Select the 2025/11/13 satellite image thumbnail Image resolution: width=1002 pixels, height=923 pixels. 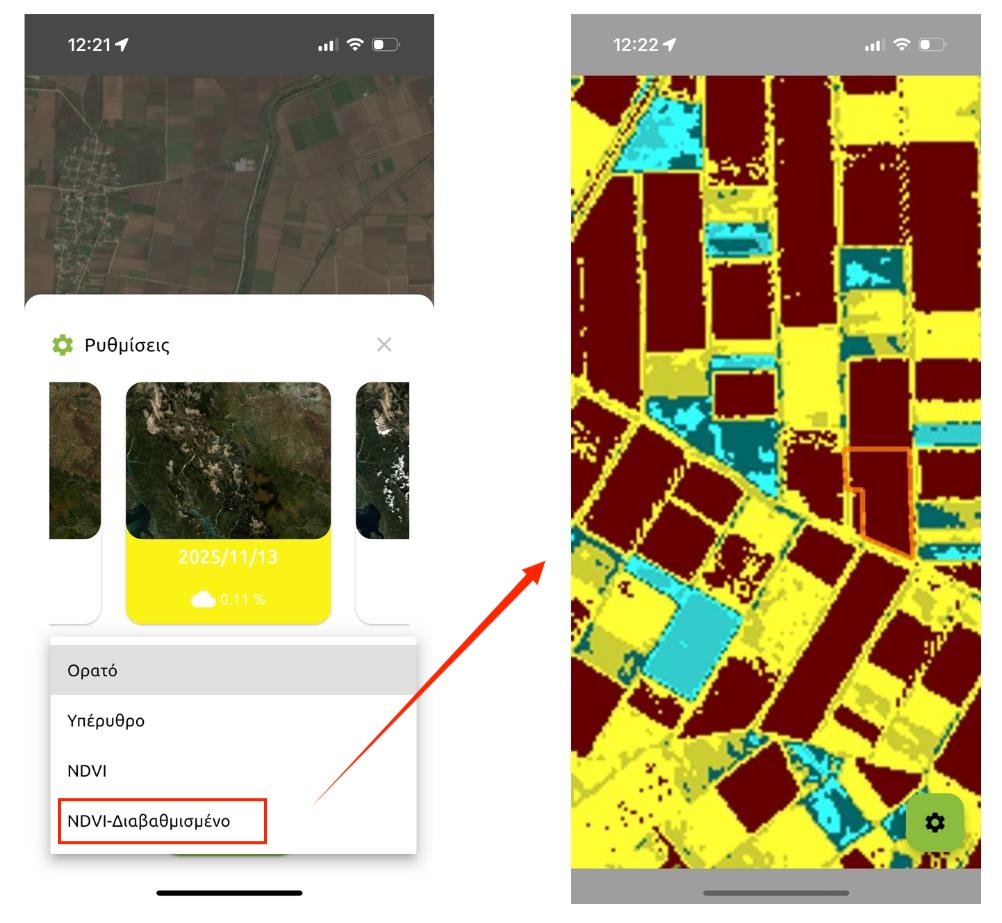(x=228, y=460)
